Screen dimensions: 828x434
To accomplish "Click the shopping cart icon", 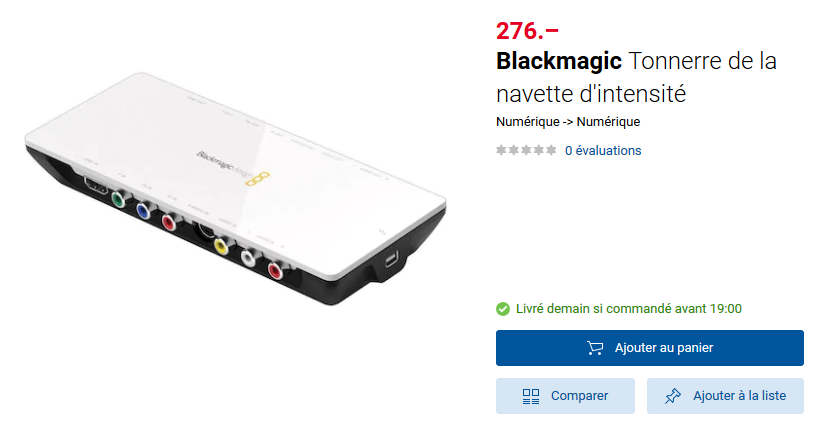I will (595, 348).
